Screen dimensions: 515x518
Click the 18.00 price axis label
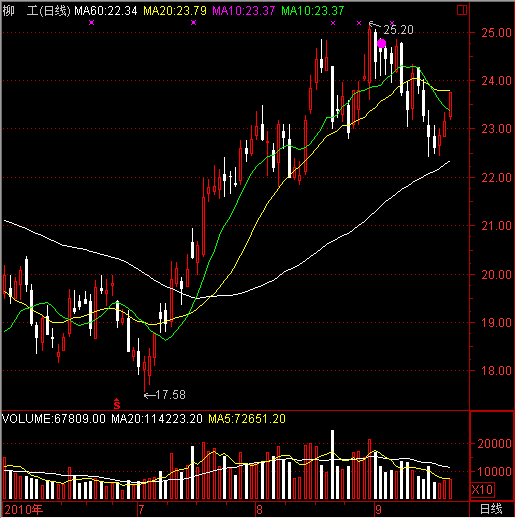(x=496, y=371)
